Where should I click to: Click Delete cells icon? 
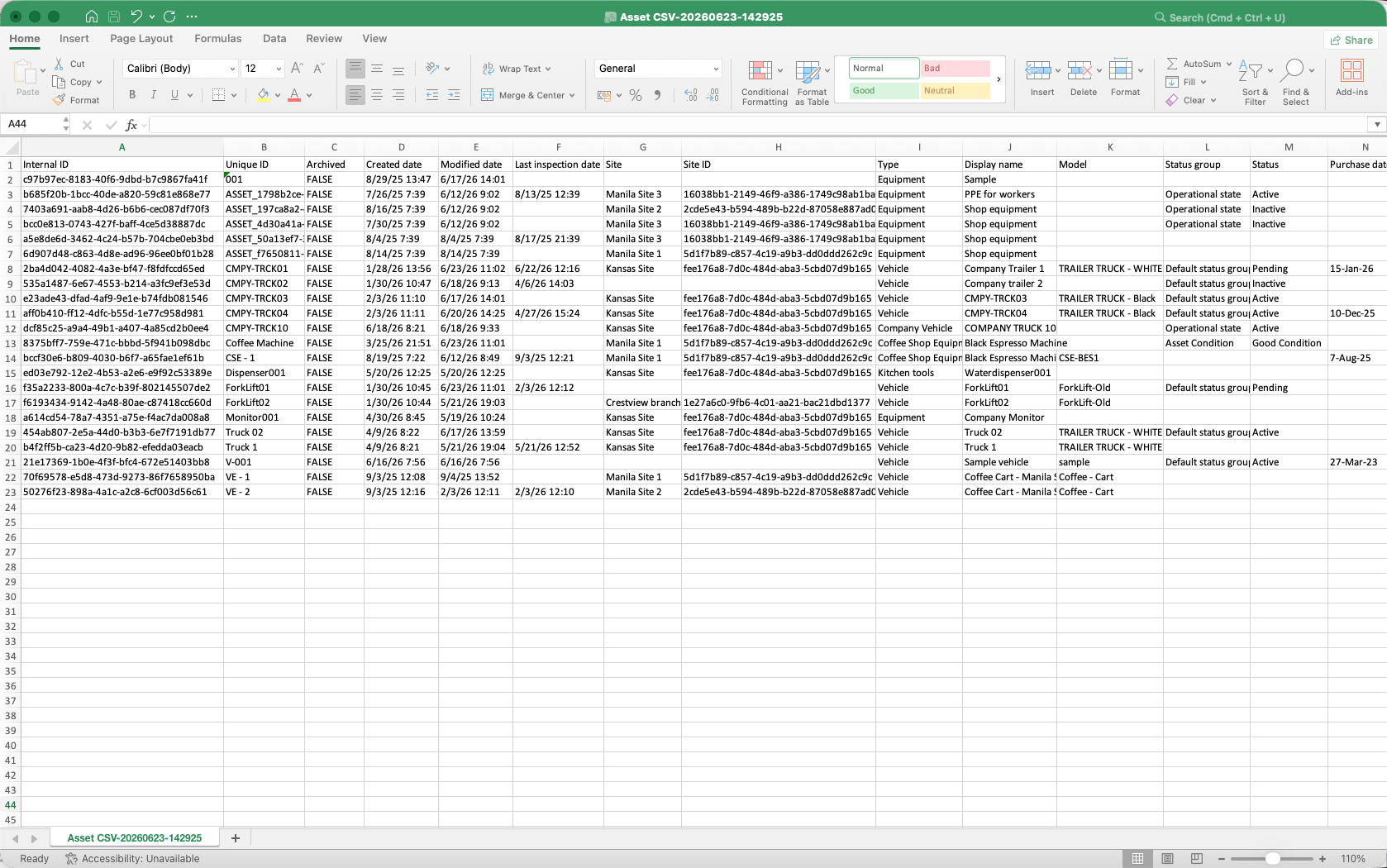(x=1080, y=69)
